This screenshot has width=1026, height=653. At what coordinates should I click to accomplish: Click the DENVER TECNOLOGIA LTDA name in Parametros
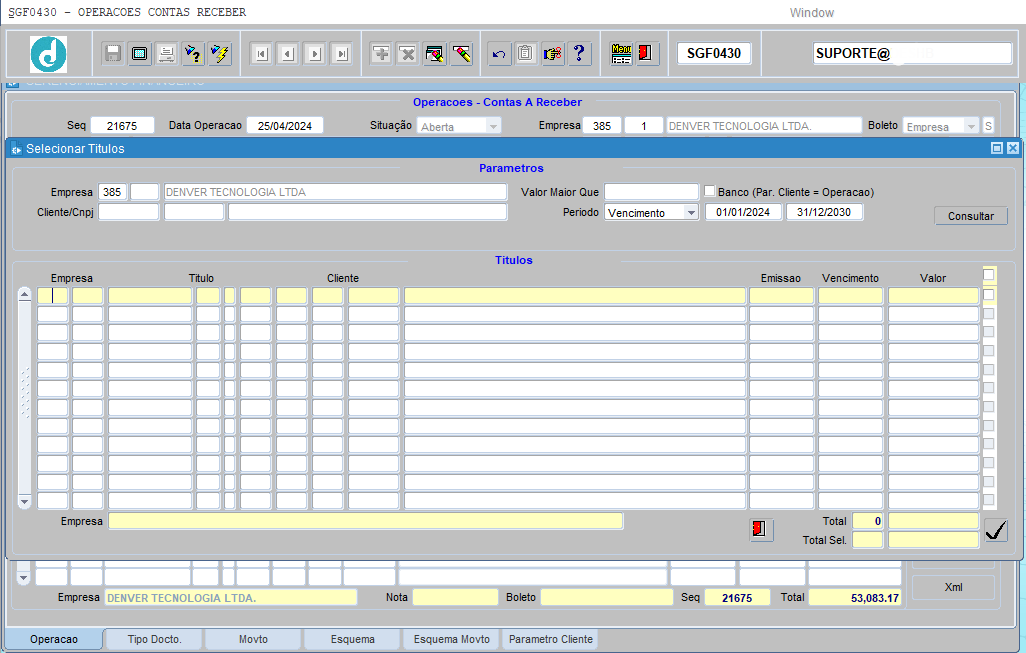pyautogui.click(x=335, y=192)
